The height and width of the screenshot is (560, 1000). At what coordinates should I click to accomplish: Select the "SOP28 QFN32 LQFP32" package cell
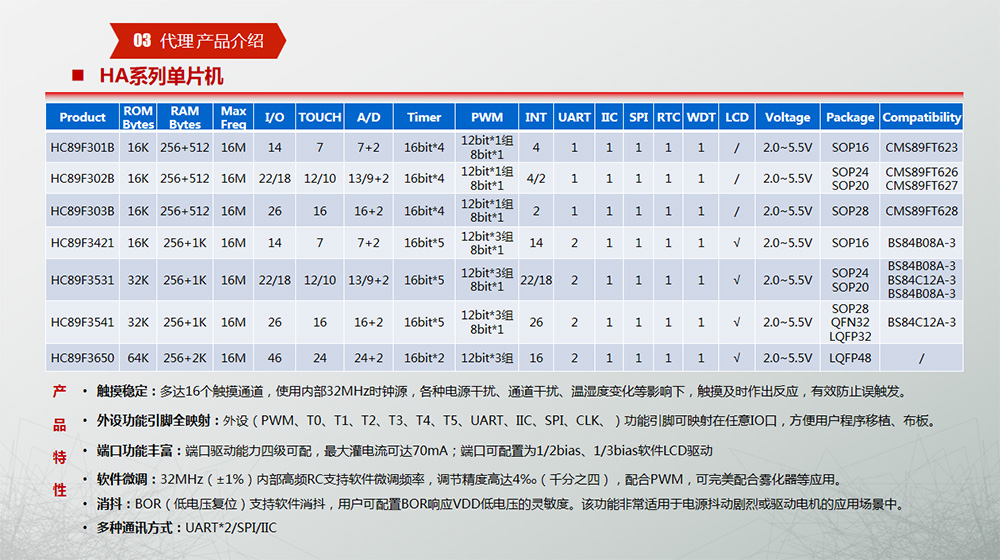(850, 322)
